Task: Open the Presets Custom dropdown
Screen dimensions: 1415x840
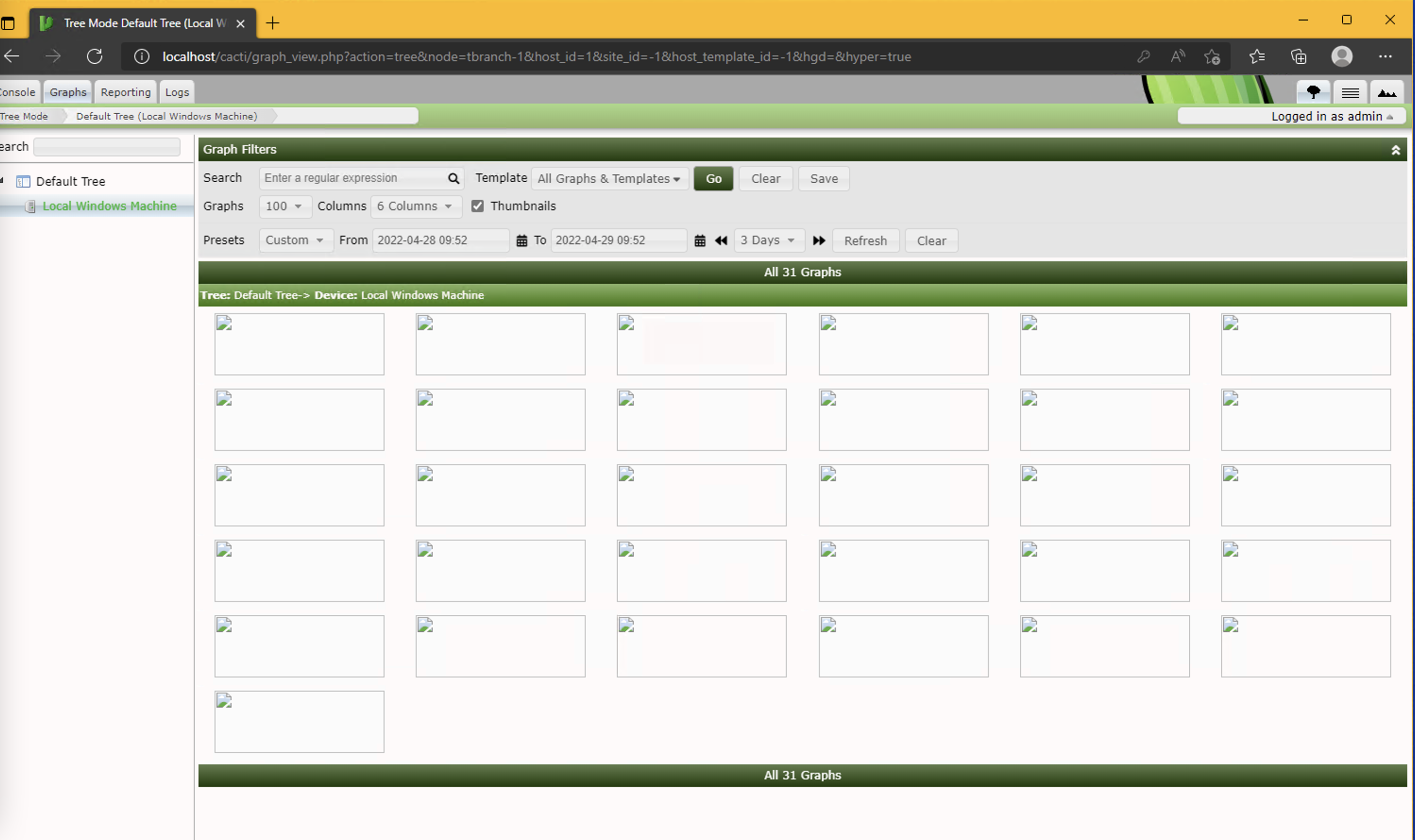Action: coord(296,240)
